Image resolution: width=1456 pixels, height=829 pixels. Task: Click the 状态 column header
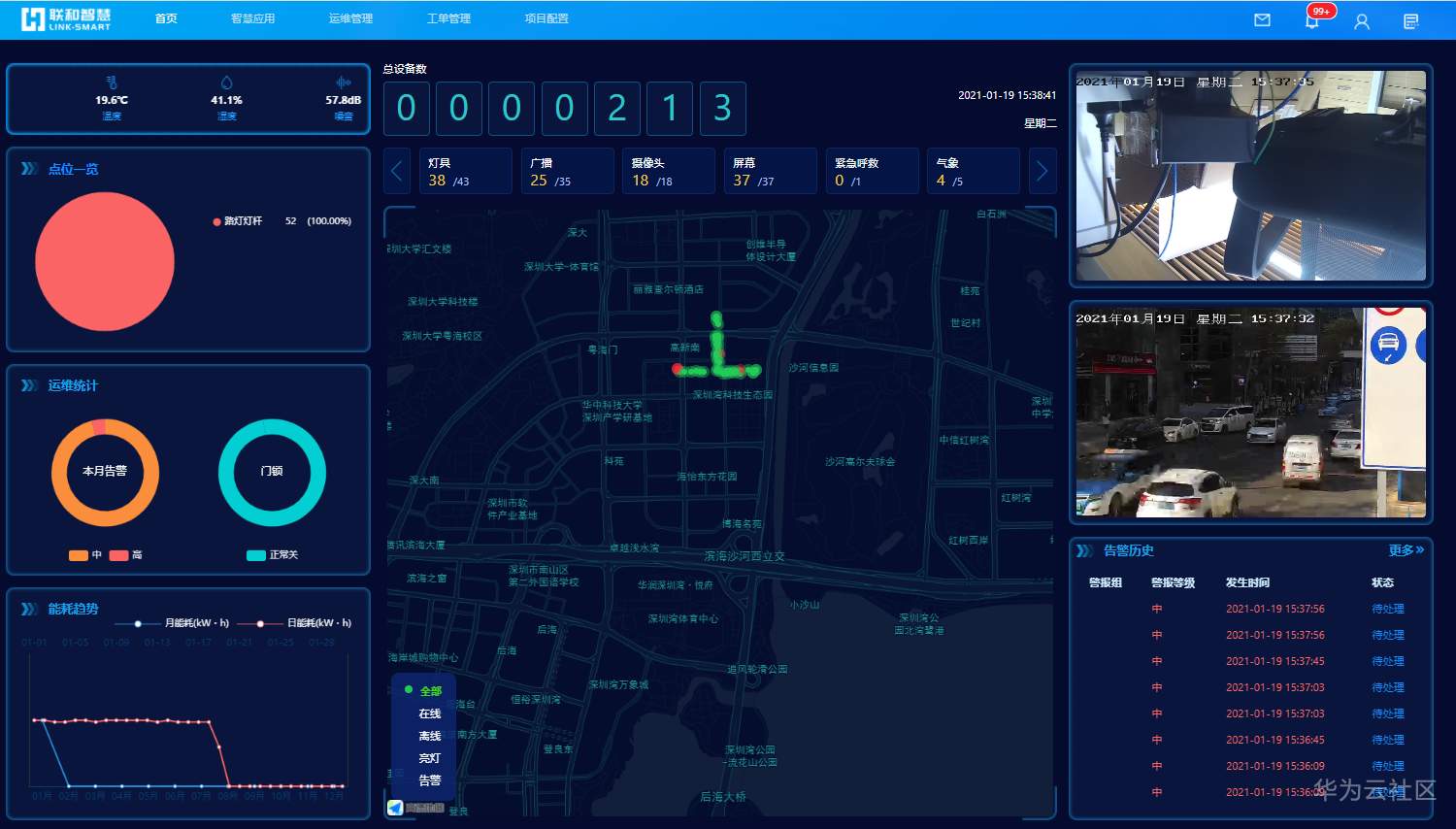[1383, 582]
